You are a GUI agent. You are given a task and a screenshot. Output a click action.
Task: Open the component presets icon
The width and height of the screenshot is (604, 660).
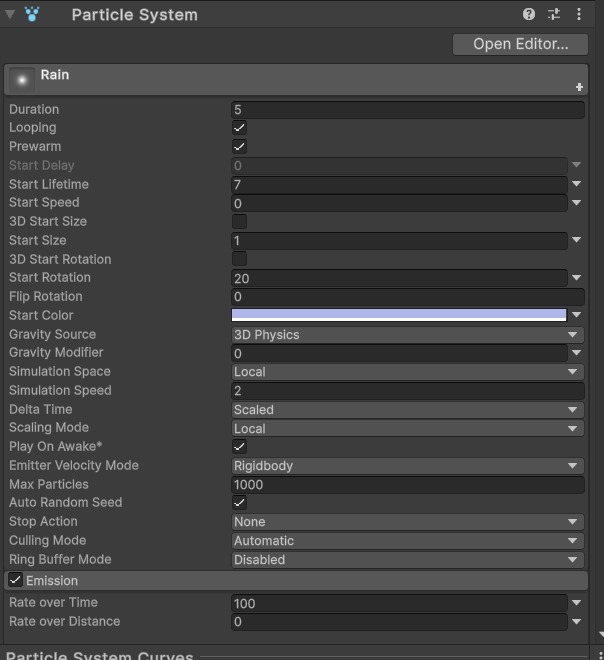pos(554,14)
